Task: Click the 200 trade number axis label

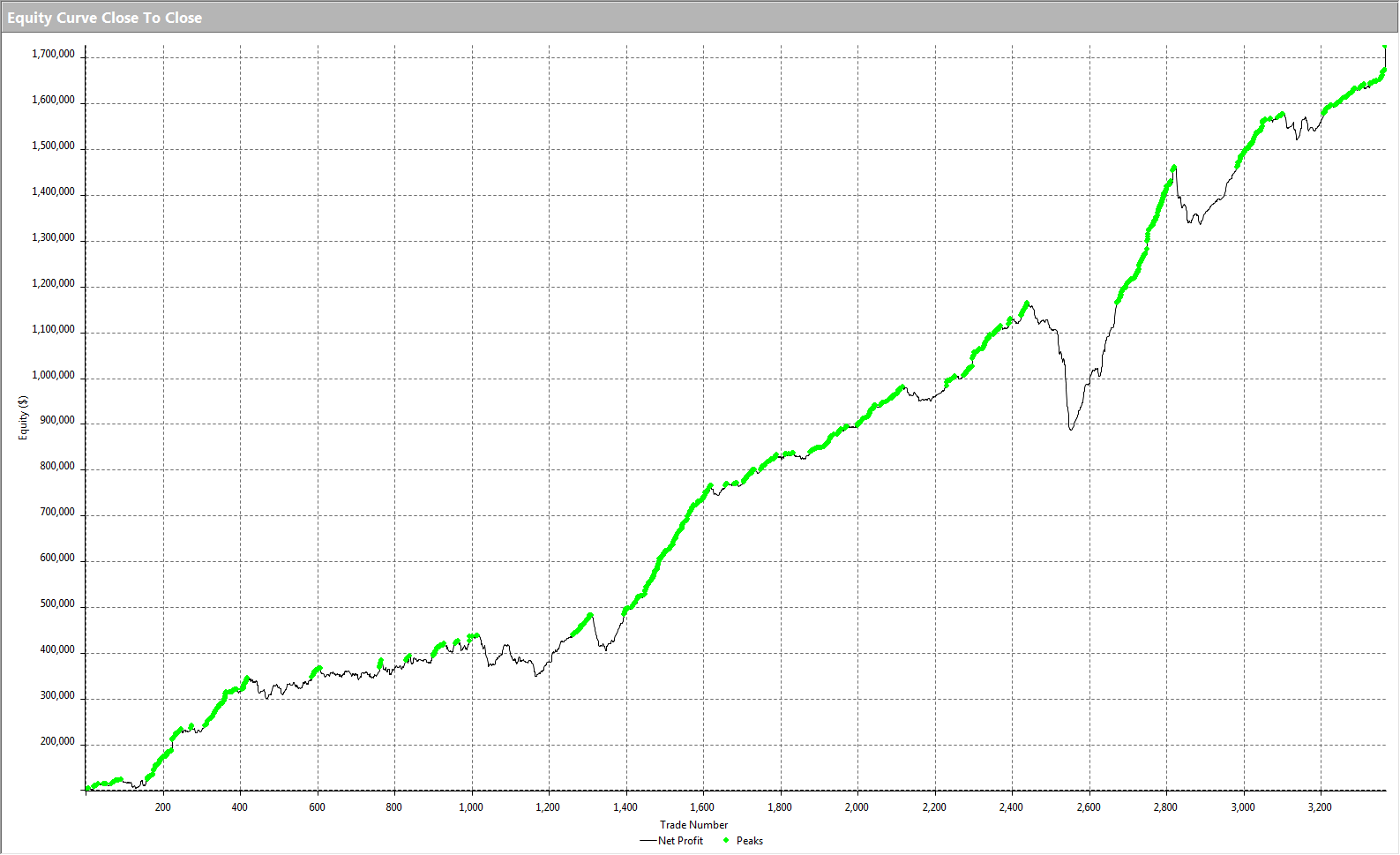Action: [163, 807]
